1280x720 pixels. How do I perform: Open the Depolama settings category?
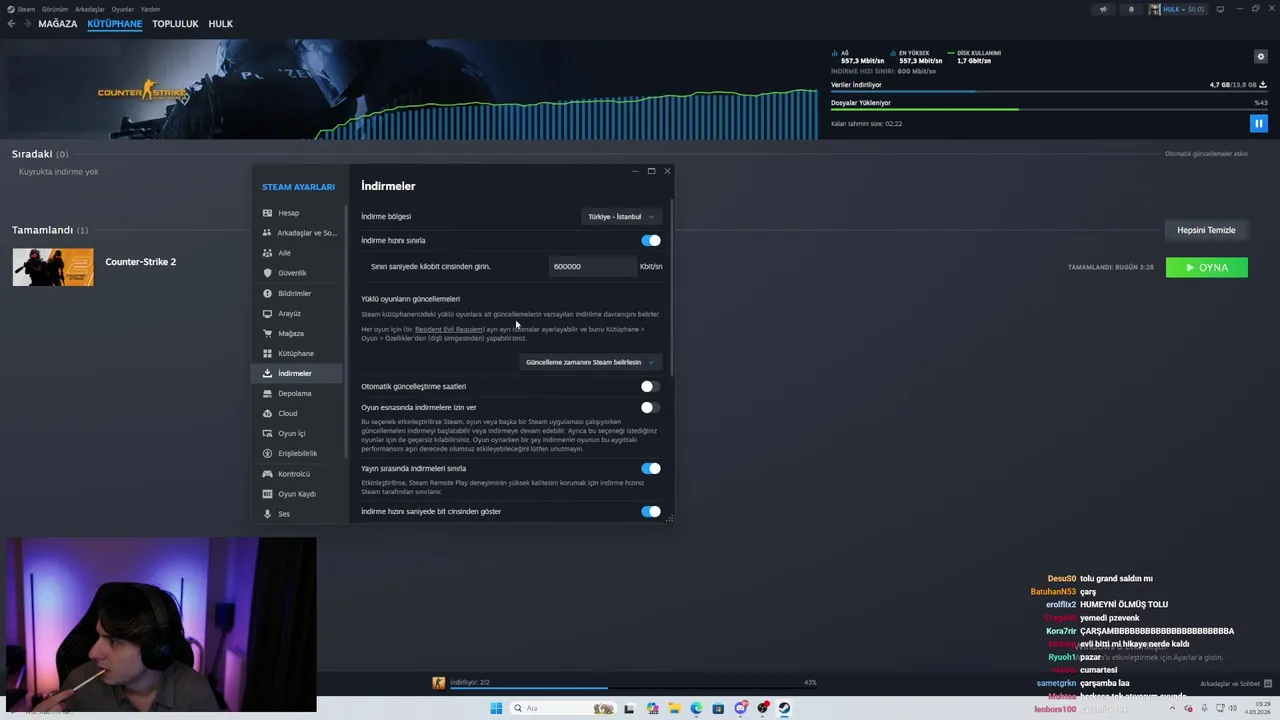(297, 393)
